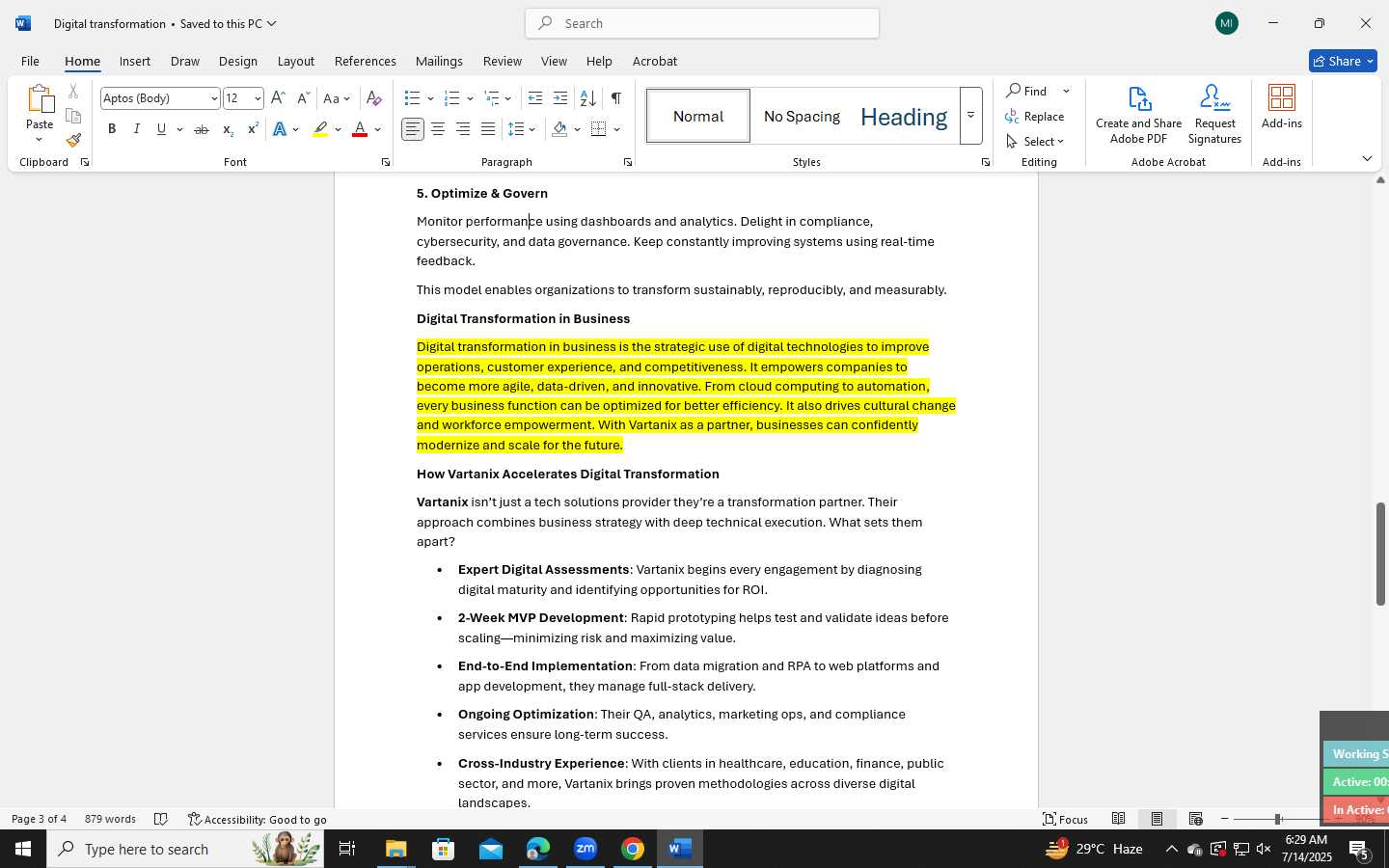The image size is (1389, 868).
Task: Increase paragraph indent
Action: [560, 98]
